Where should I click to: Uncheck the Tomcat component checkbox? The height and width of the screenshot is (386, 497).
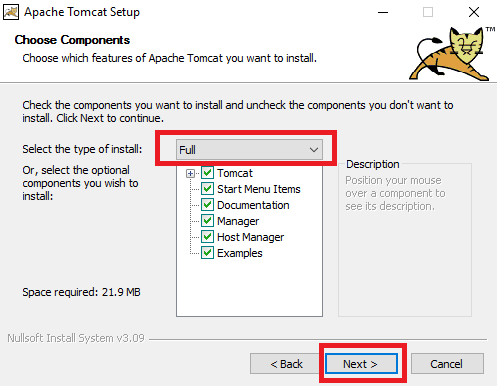pos(207,173)
